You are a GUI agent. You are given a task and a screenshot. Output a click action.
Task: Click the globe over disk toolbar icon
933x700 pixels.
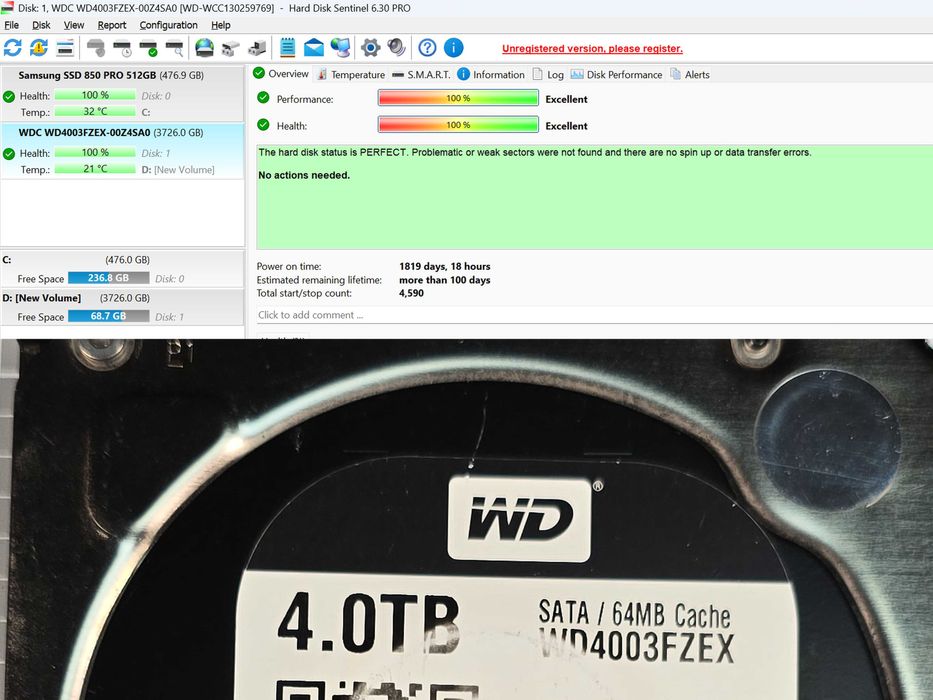tap(204, 48)
